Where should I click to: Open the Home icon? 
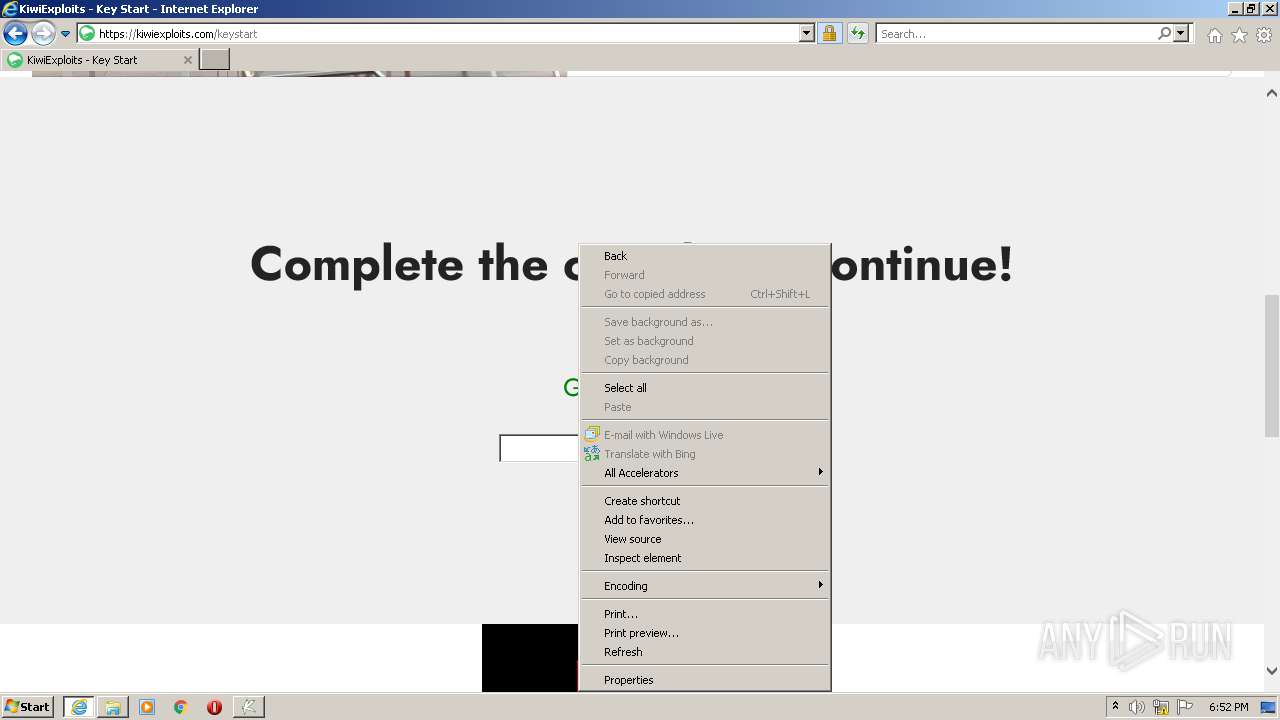pyautogui.click(x=1214, y=35)
